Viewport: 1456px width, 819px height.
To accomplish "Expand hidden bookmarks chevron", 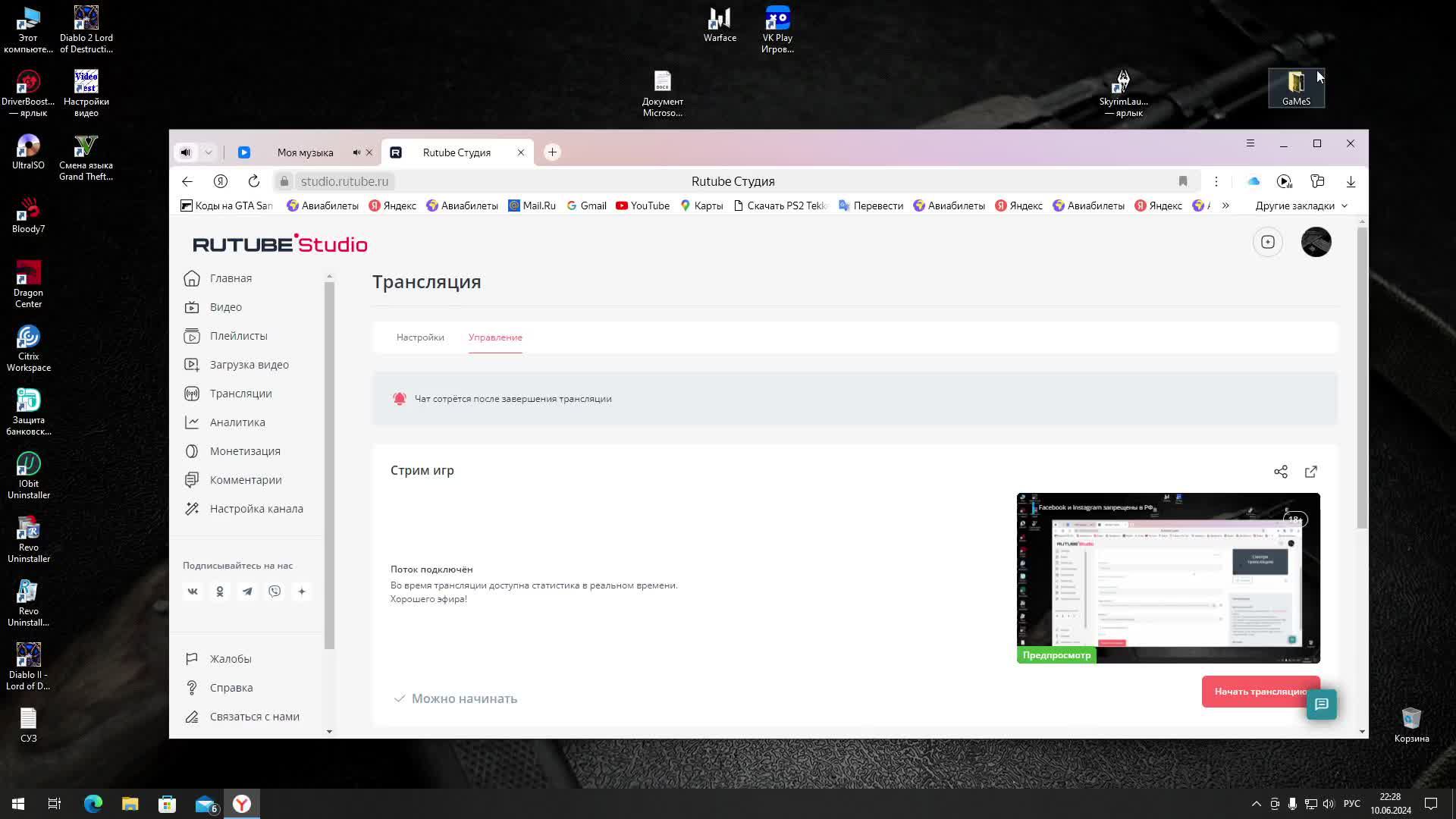I will [x=1225, y=206].
